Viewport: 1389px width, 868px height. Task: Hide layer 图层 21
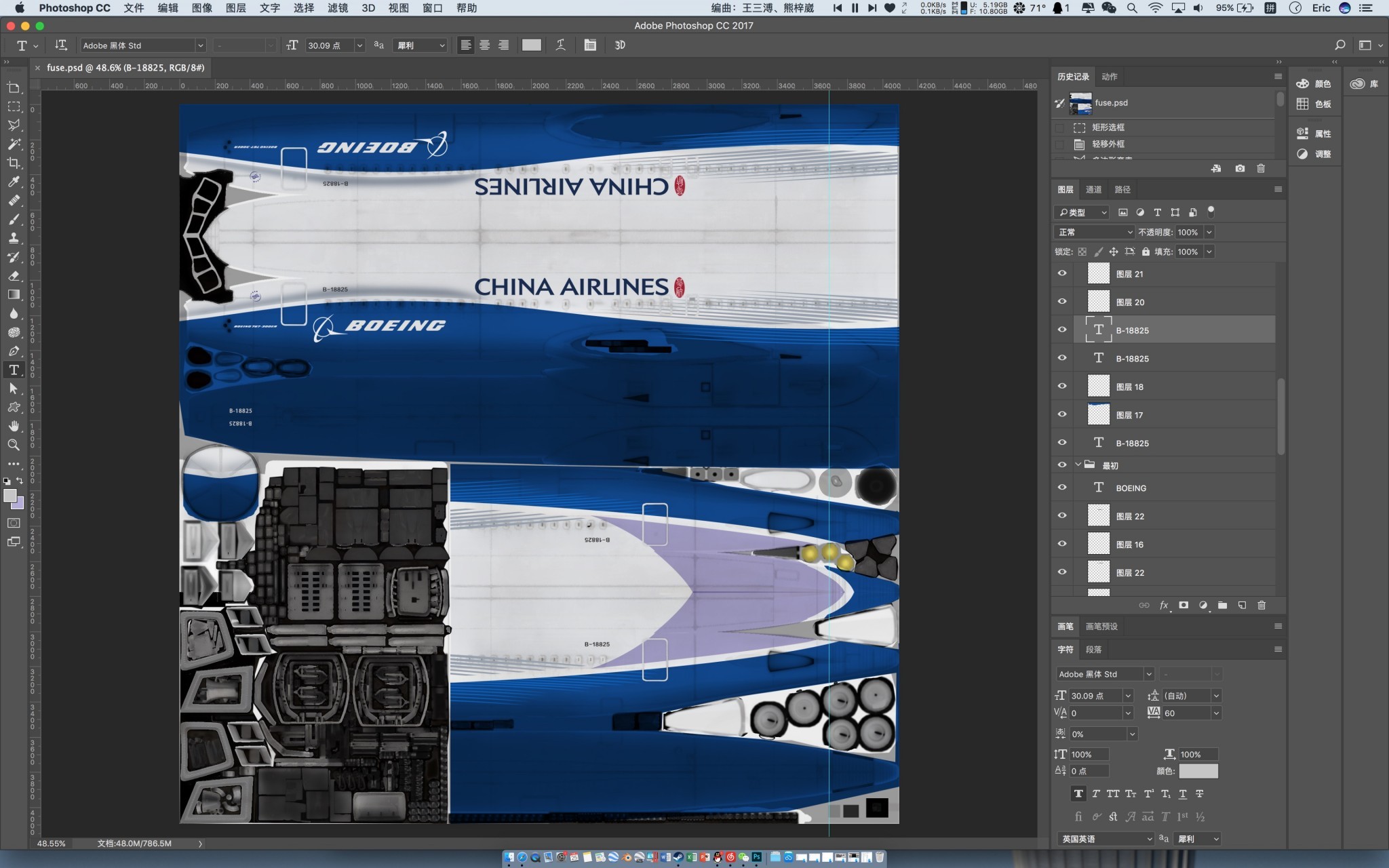click(x=1062, y=273)
